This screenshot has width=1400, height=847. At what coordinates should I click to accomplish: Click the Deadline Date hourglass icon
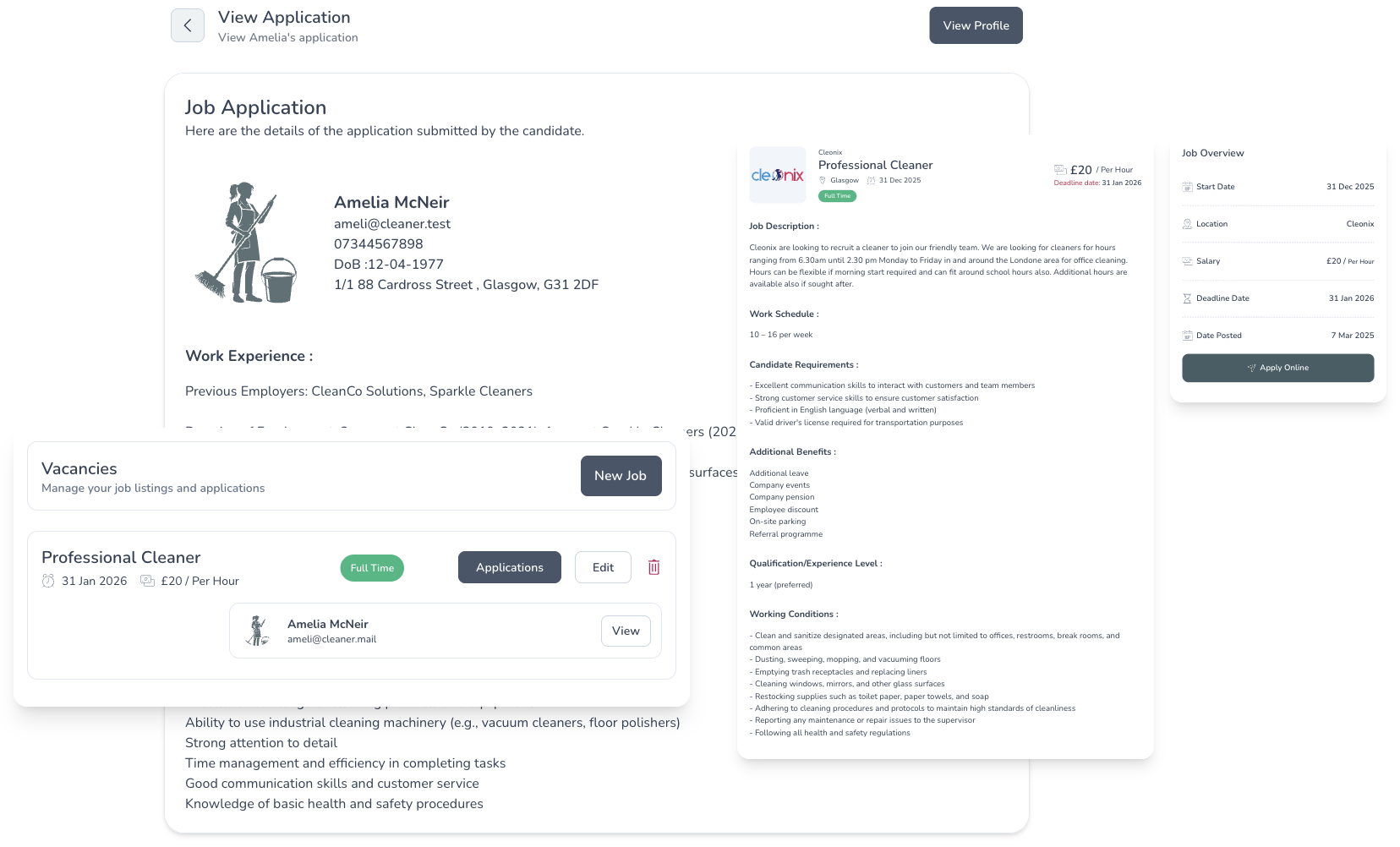click(x=1187, y=298)
